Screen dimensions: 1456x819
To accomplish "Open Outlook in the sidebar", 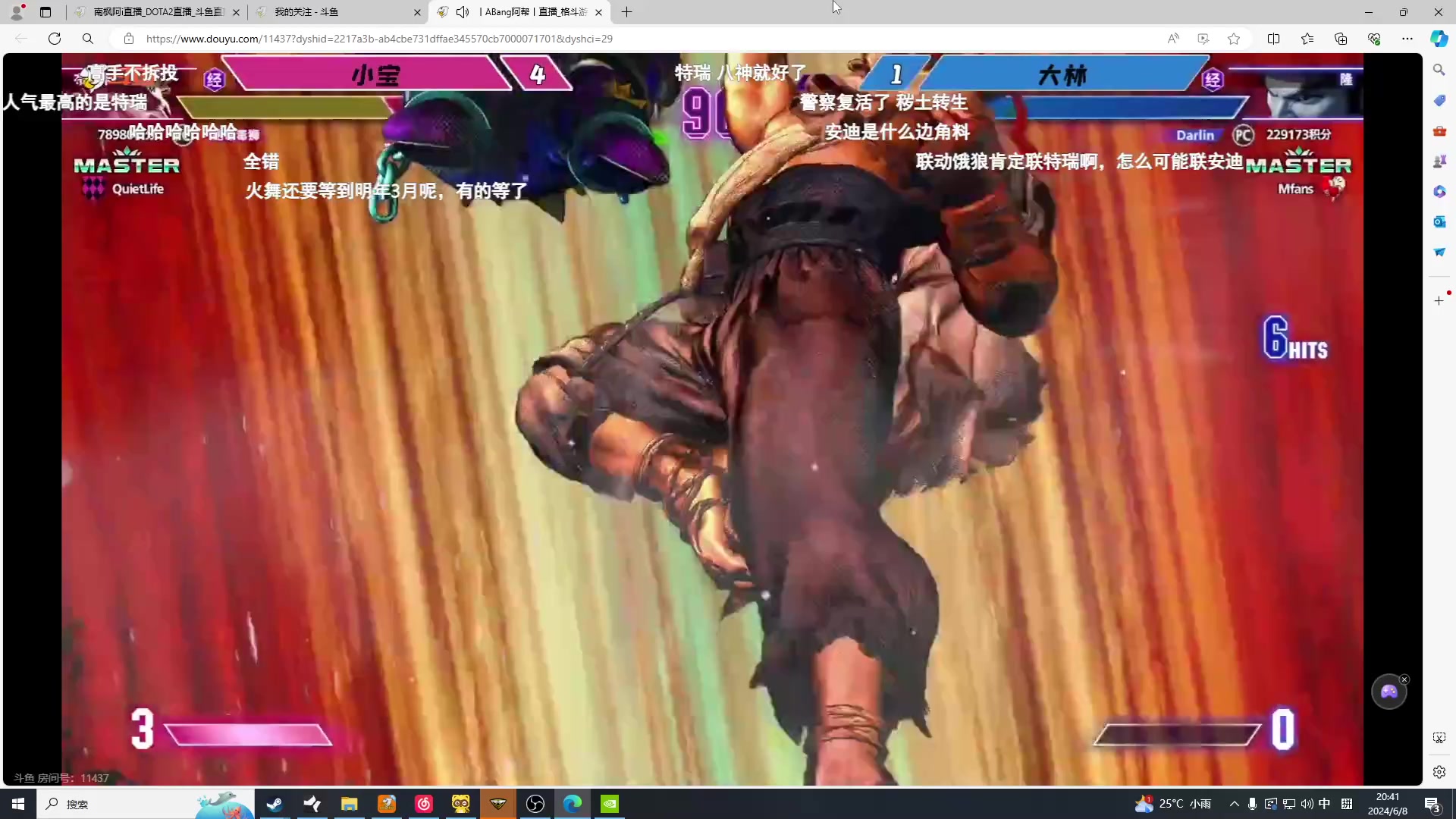I will pyautogui.click(x=1439, y=221).
